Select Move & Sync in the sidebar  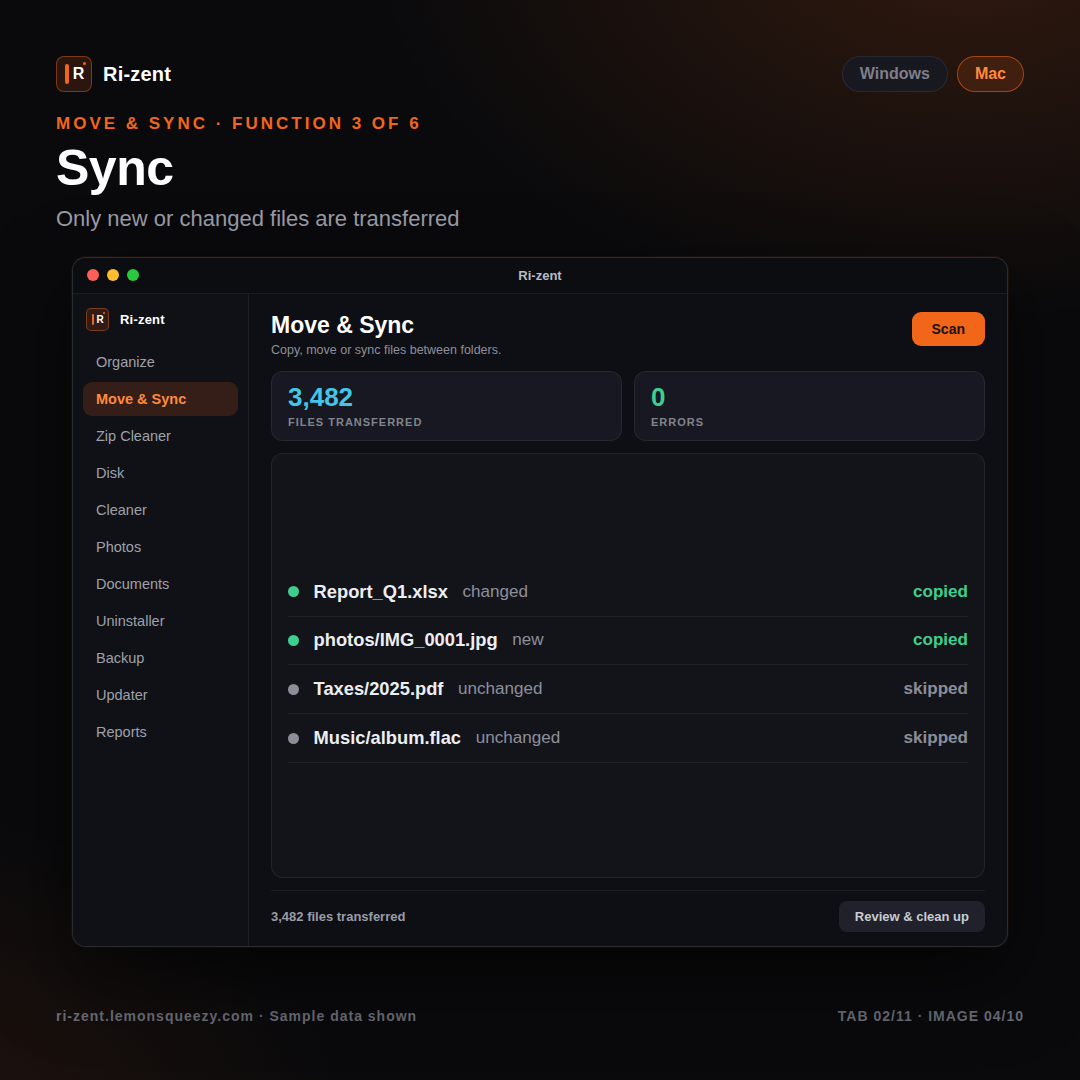160,399
